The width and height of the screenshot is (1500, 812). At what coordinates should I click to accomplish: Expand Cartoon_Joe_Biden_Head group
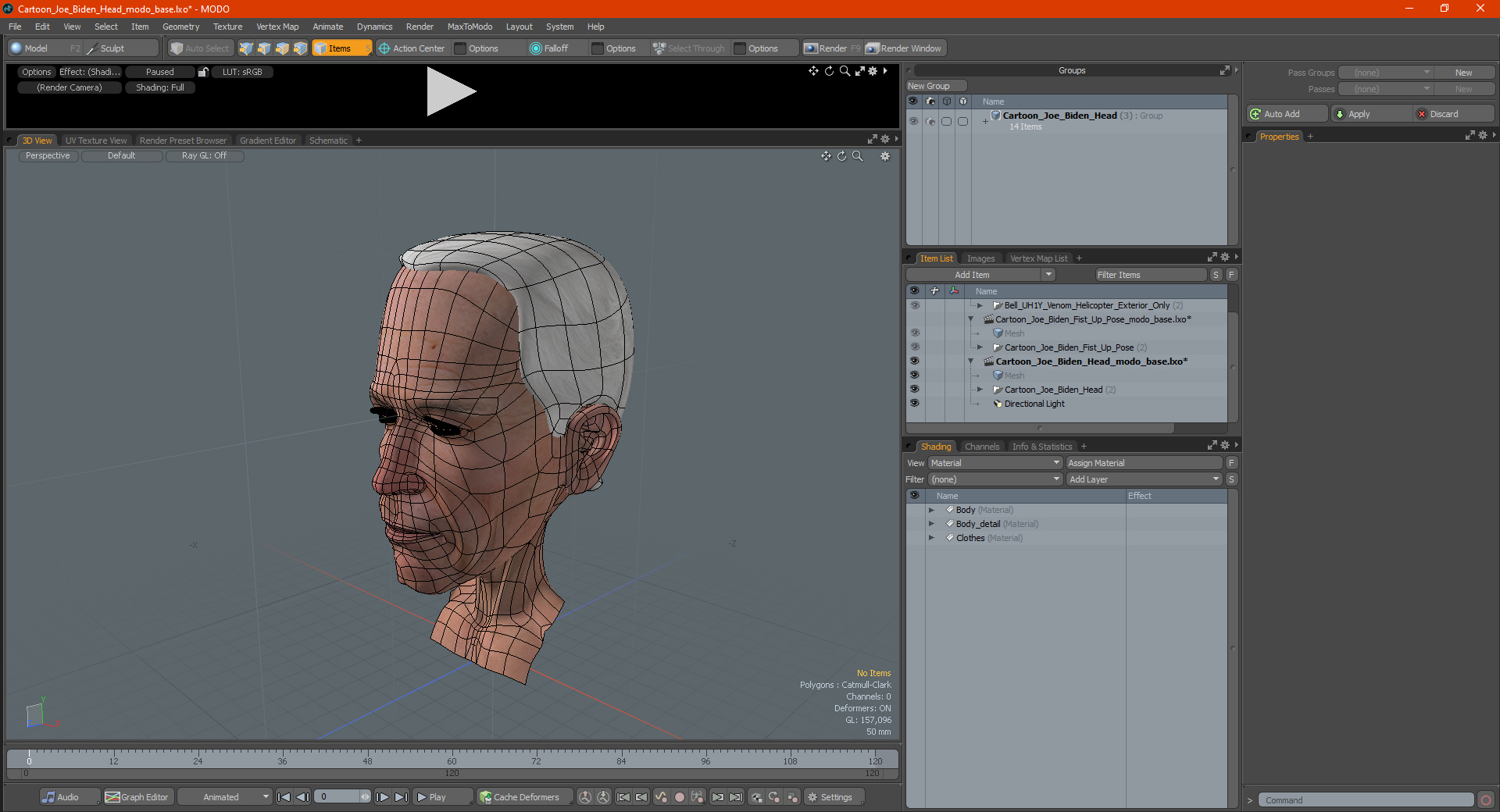point(985,121)
